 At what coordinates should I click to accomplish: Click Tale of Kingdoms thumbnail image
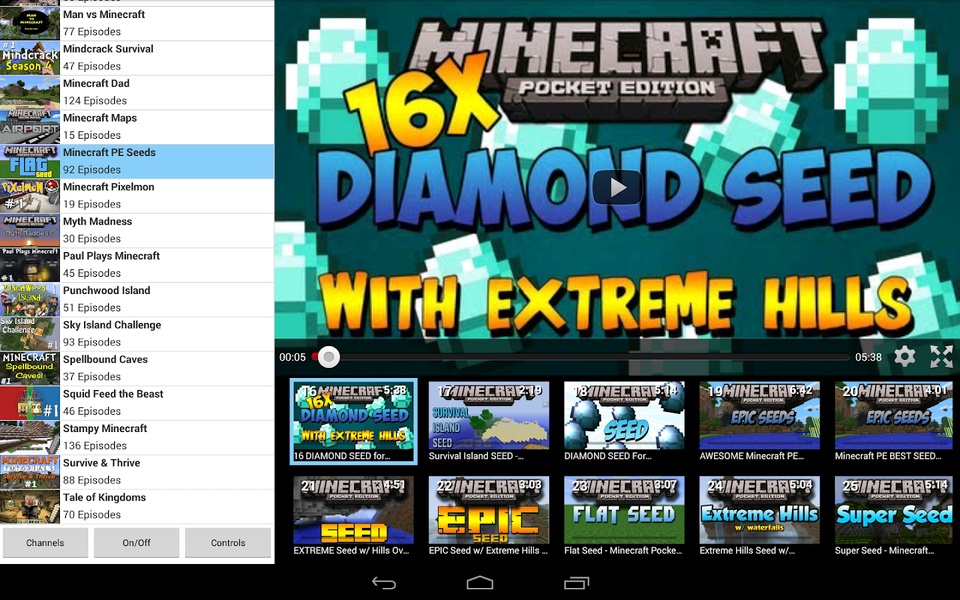point(30,506)
